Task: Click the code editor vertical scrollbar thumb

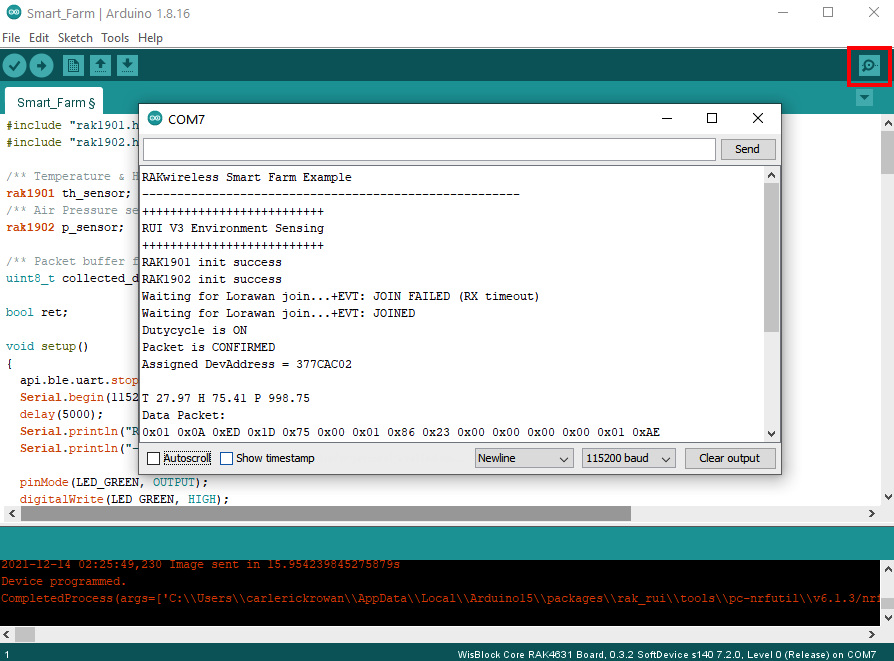Action: 888,152
